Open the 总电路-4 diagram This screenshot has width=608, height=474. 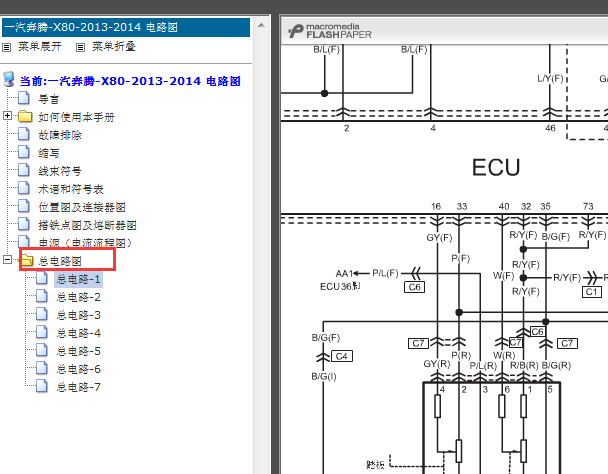pos(78,333)
